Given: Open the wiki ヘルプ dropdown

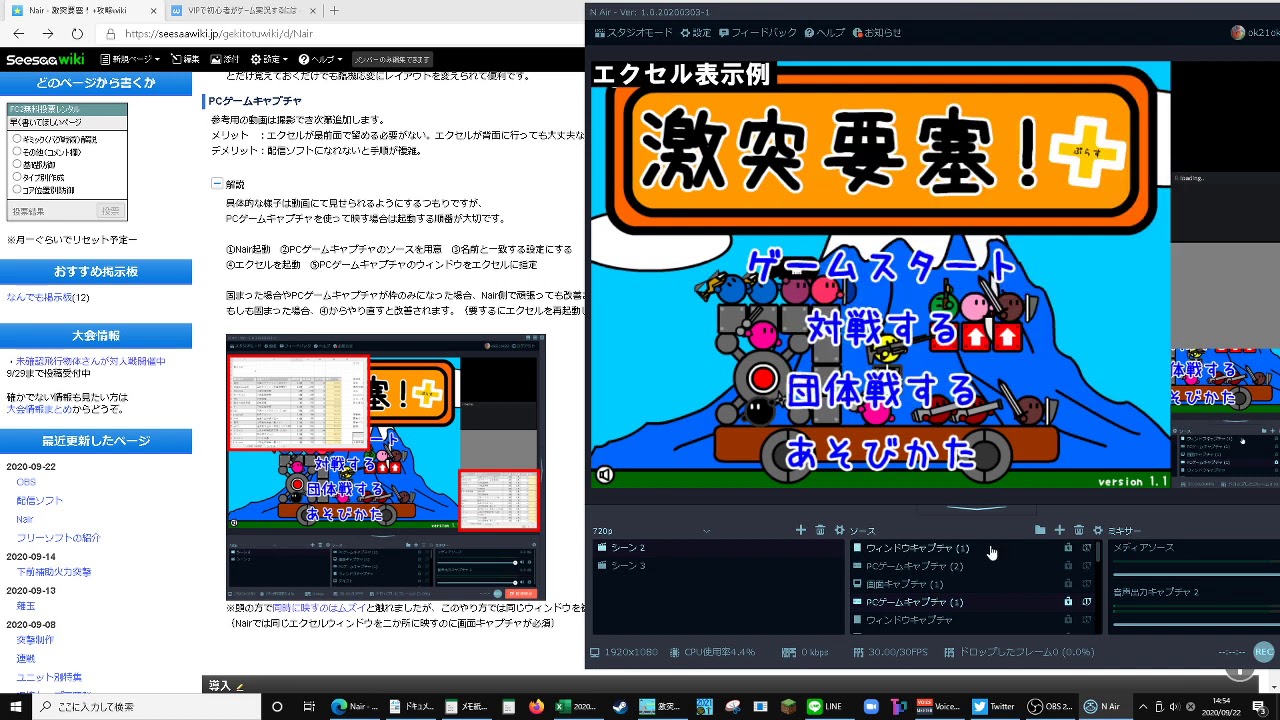Looking at the screenshot, I should (320, 60).
